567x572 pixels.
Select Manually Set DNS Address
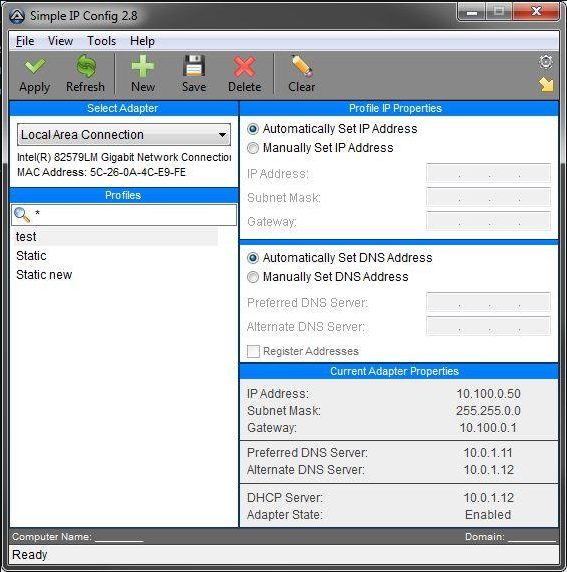point(253,277)
